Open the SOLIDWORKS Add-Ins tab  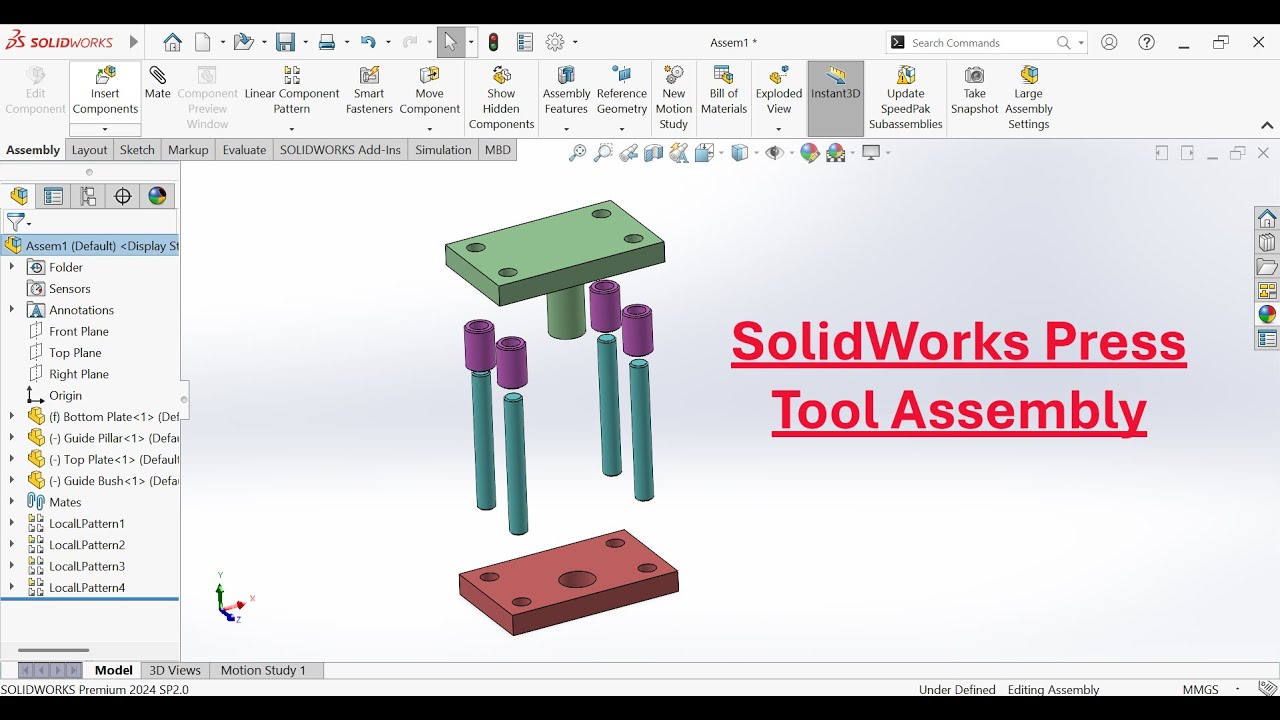pos(340,150)
